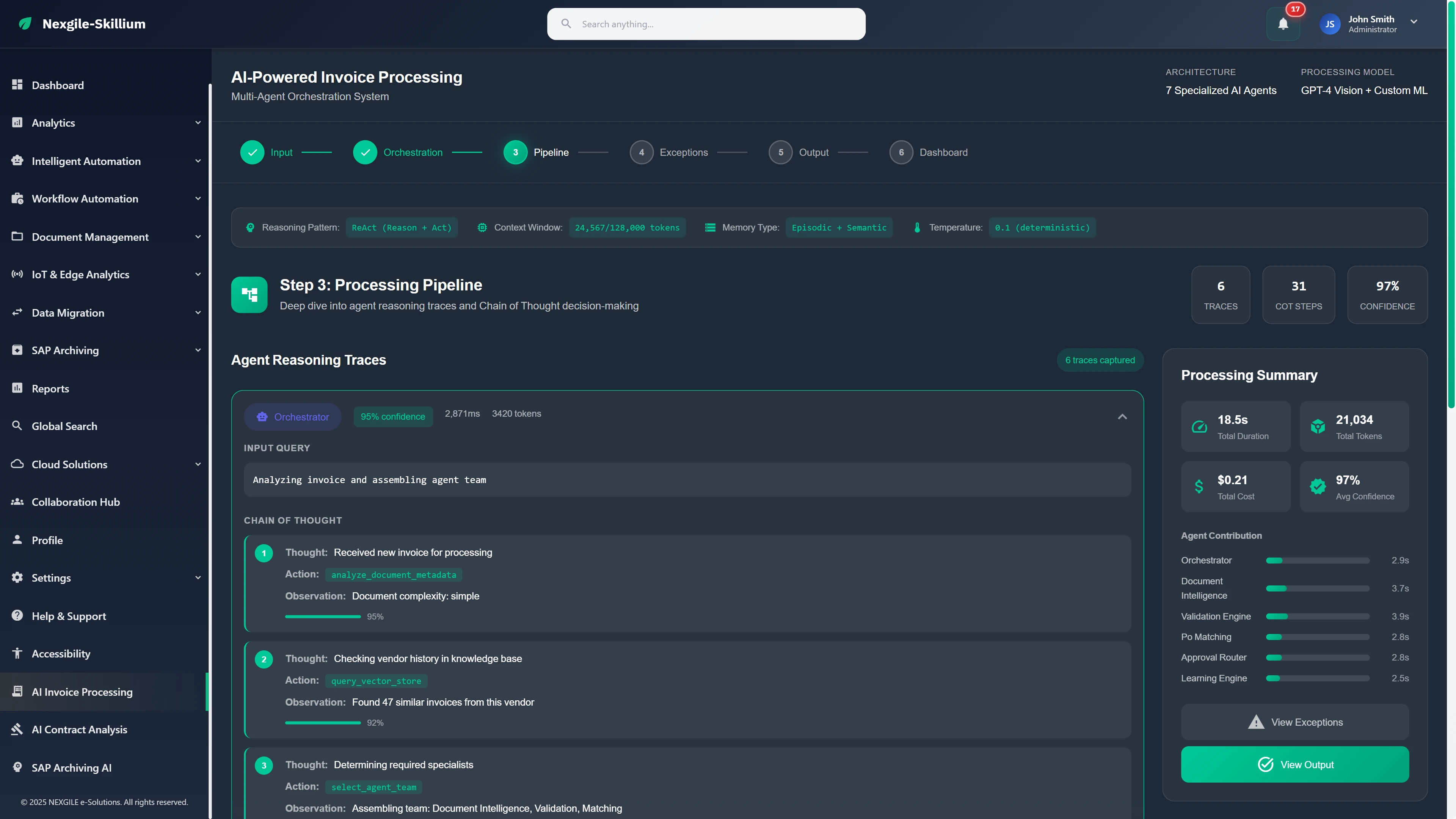Select the Reports sidebar icon

pos(17,388)
